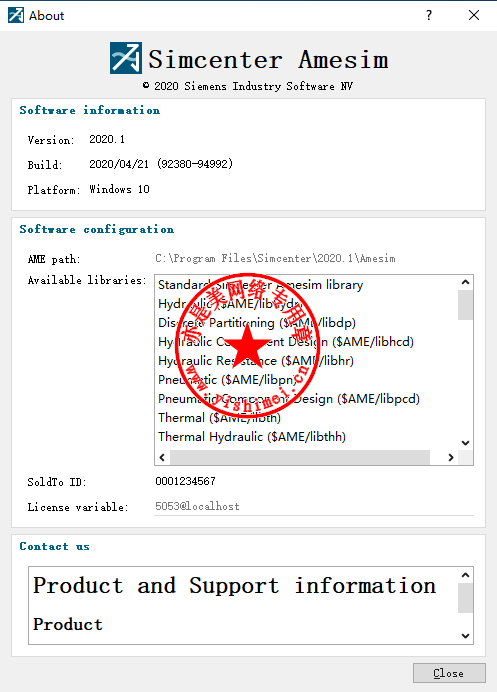Click libraries list scroll up arrow
Viewport: 497px width, 692px height.
click(465, 282)
